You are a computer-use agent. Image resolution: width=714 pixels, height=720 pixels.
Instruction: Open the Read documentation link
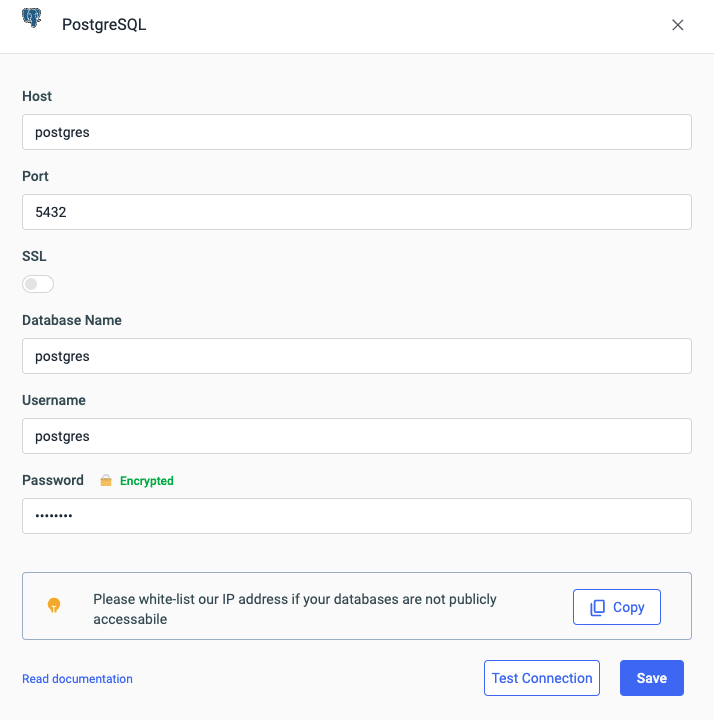[77, 679]
